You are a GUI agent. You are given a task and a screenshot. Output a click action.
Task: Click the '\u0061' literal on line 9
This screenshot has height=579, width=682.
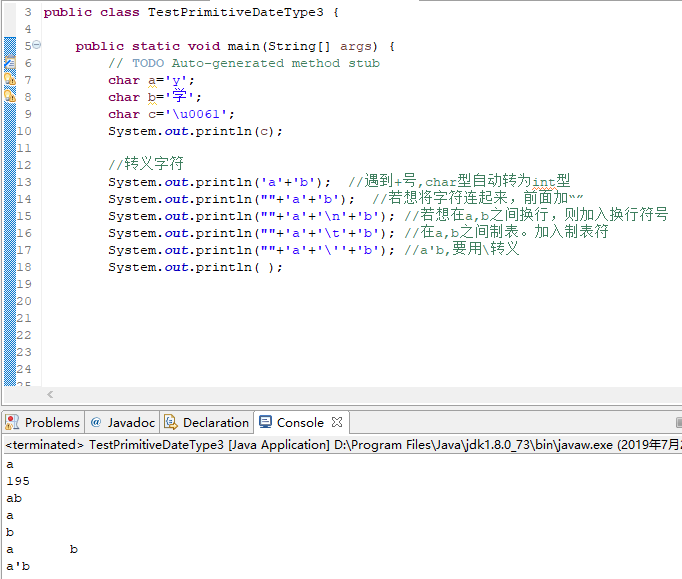[x=196, y=114]
